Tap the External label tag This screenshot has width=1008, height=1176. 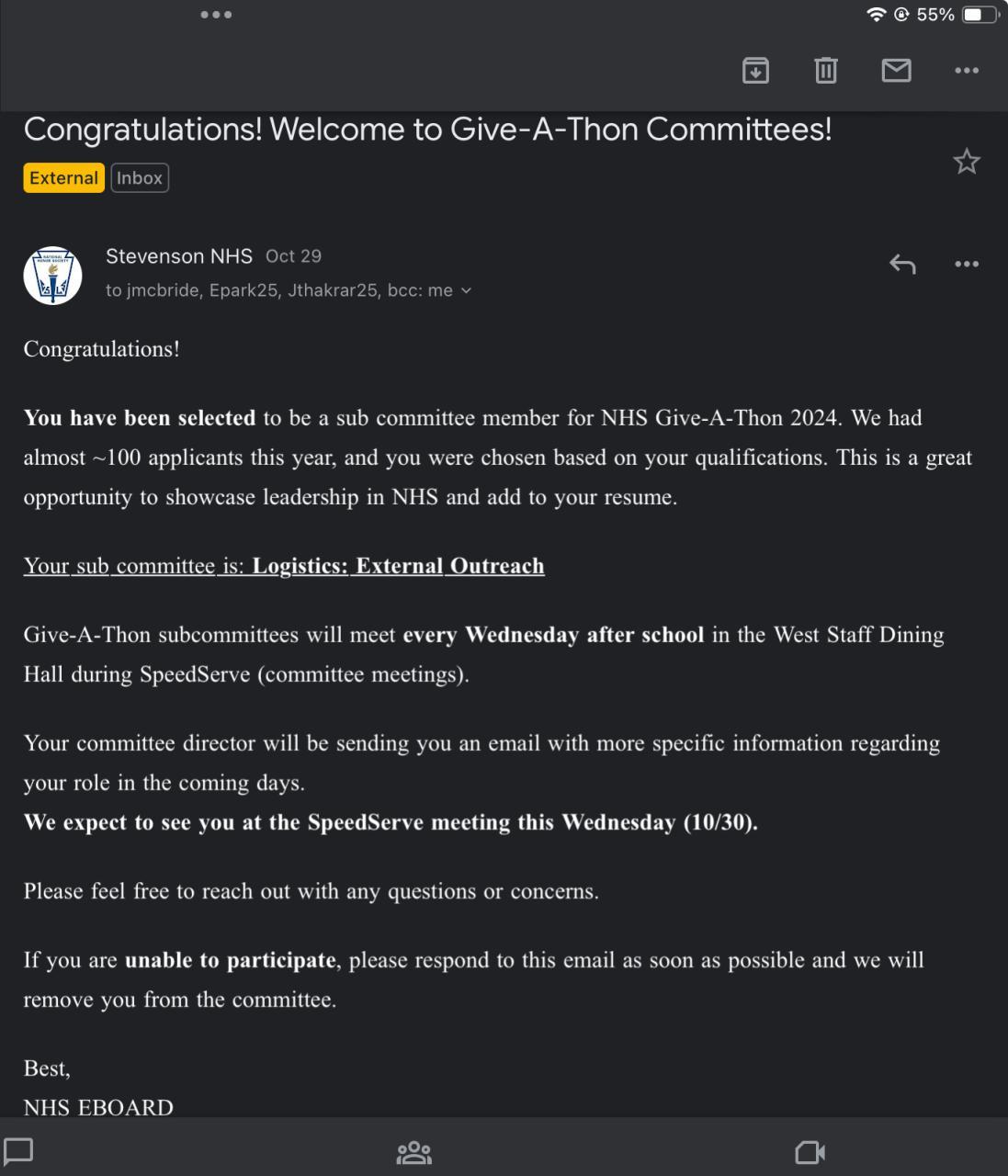click(63, 178)
